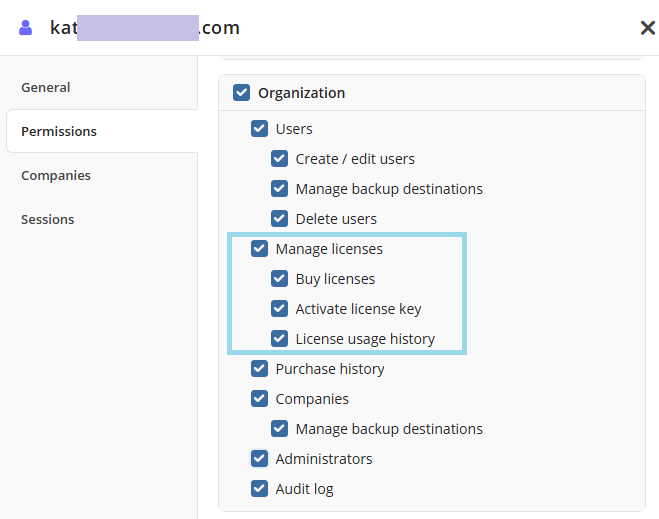The height and width of the screenshot is (519, 659).
Task: Uncheck the Audit log checkbox
Action: [x=259, y=489]
